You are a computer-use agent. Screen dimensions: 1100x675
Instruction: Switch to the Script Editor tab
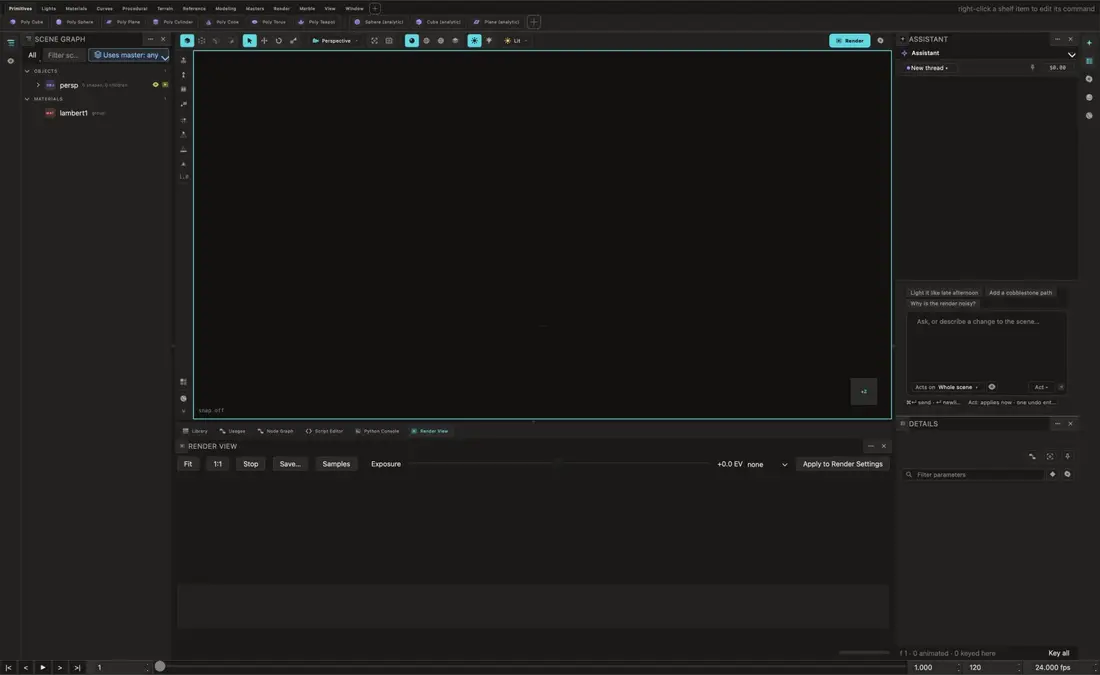324,431
